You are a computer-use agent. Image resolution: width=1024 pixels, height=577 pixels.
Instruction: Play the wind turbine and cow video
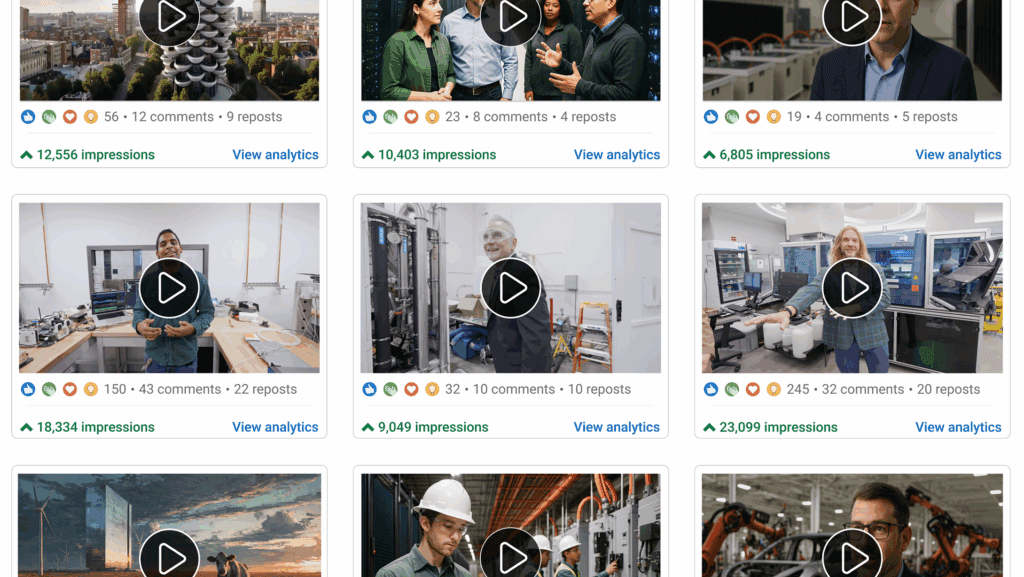click(169, 555)
